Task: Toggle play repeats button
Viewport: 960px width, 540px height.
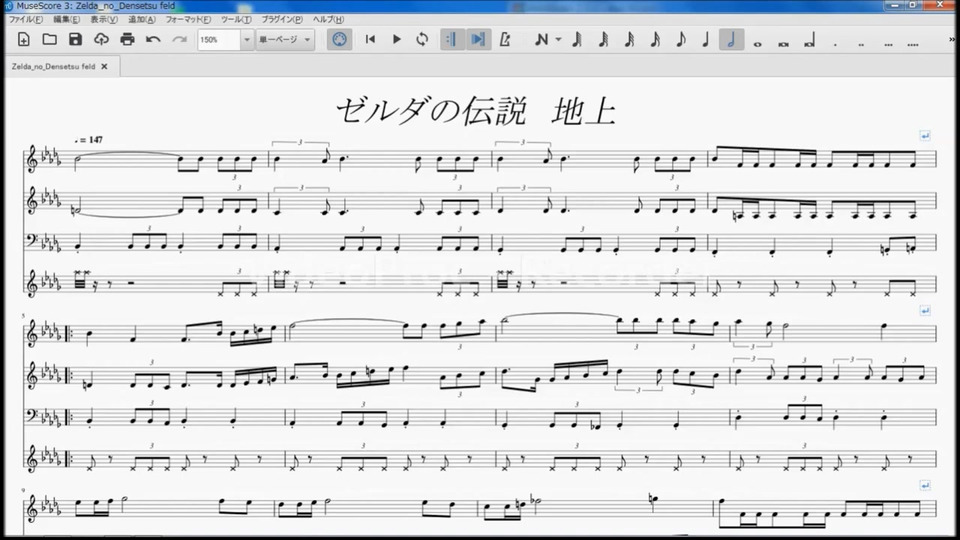Action: pyautogui.click(x=451, y=40)
